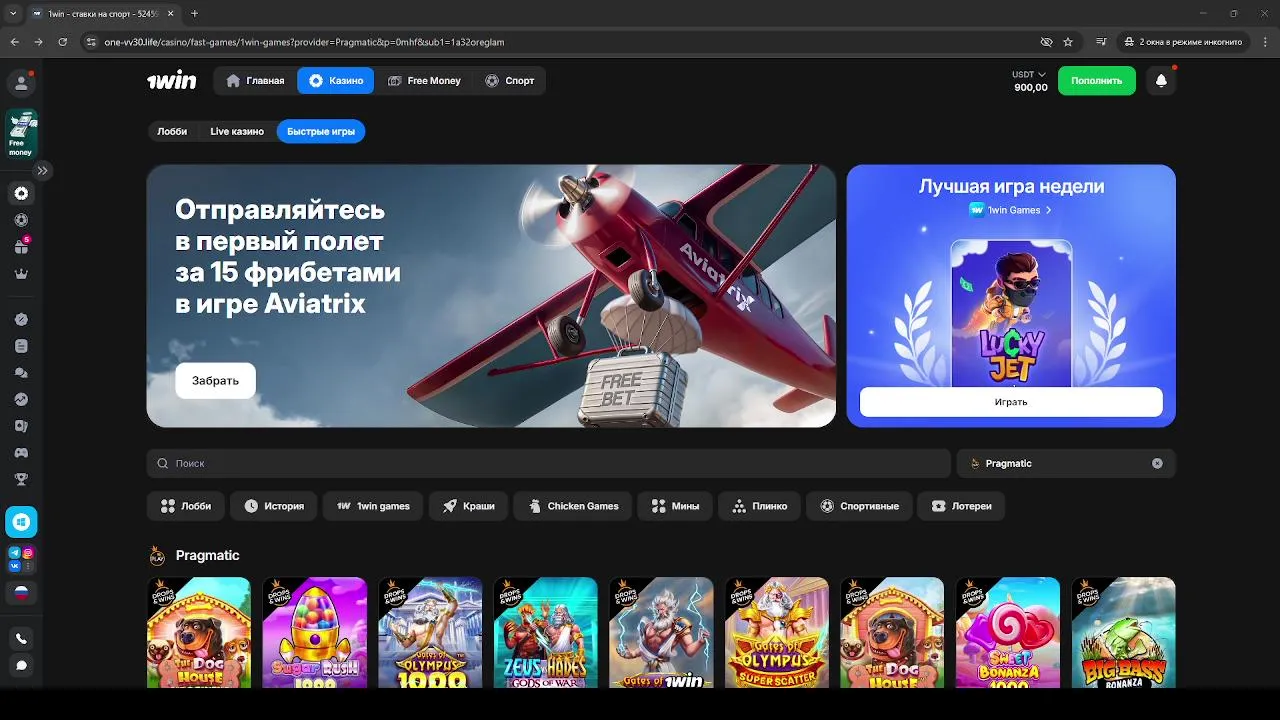Screen dimensions: 1280x720
Task: Click the Free money sidebar banner
Action: click(x=21, y=134)
